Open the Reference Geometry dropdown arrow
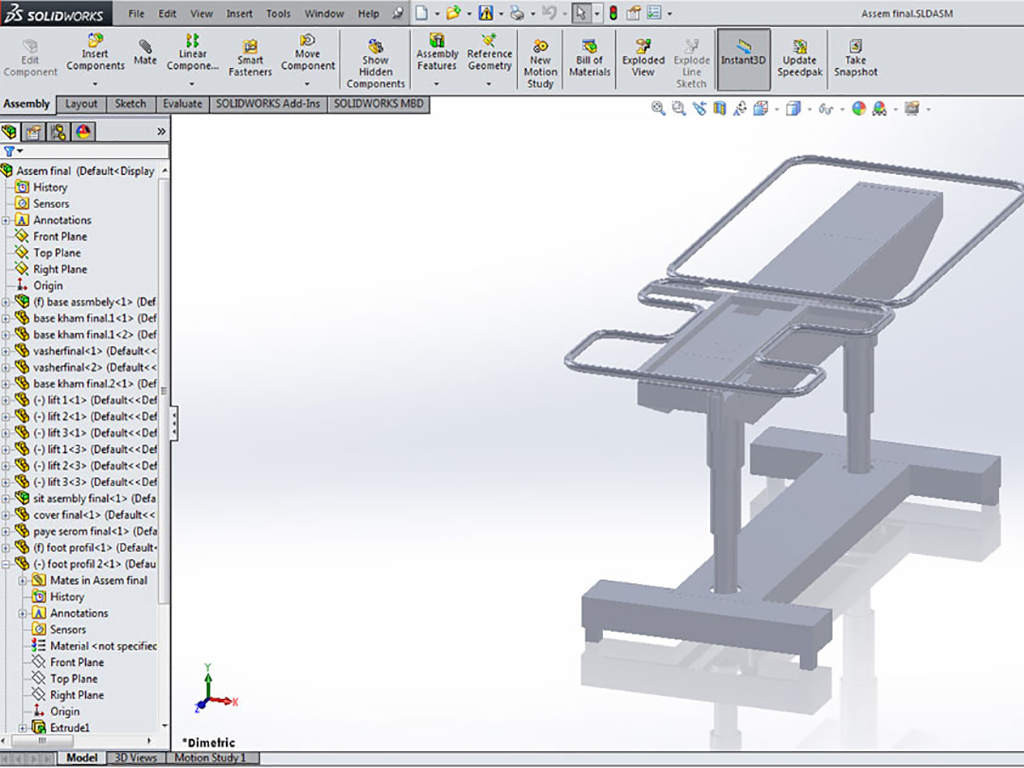The image size is (1024, 768). coord(489,84)
